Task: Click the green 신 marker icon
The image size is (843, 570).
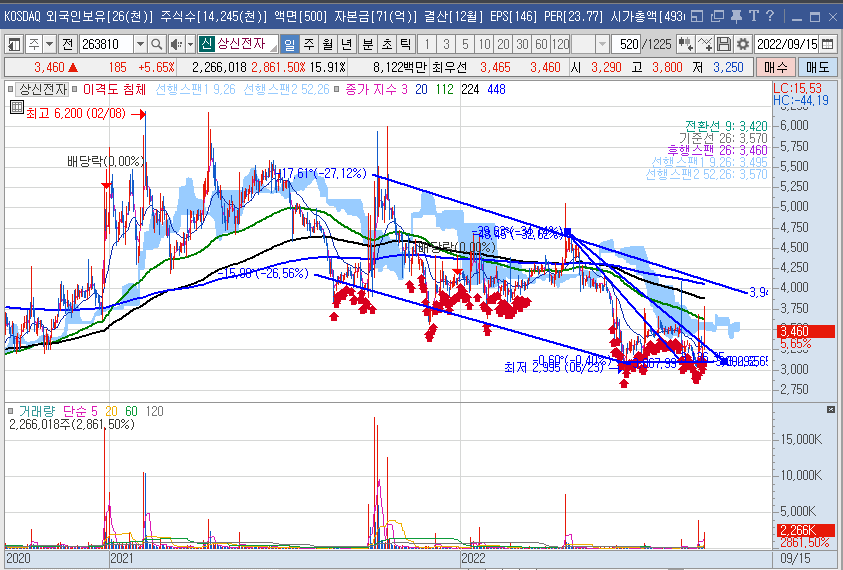Action: click(206, 44)
